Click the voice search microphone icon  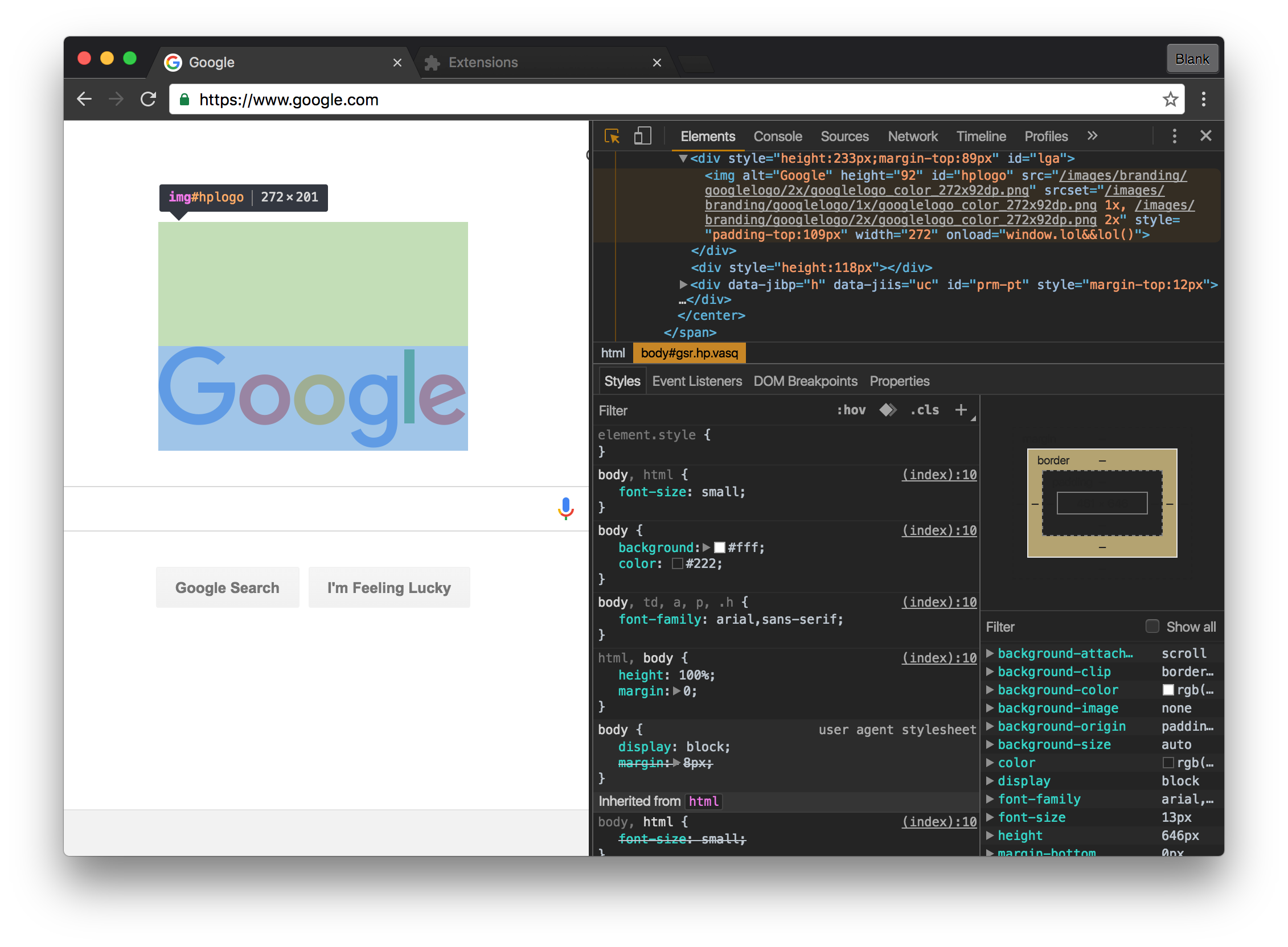(565, 508)
